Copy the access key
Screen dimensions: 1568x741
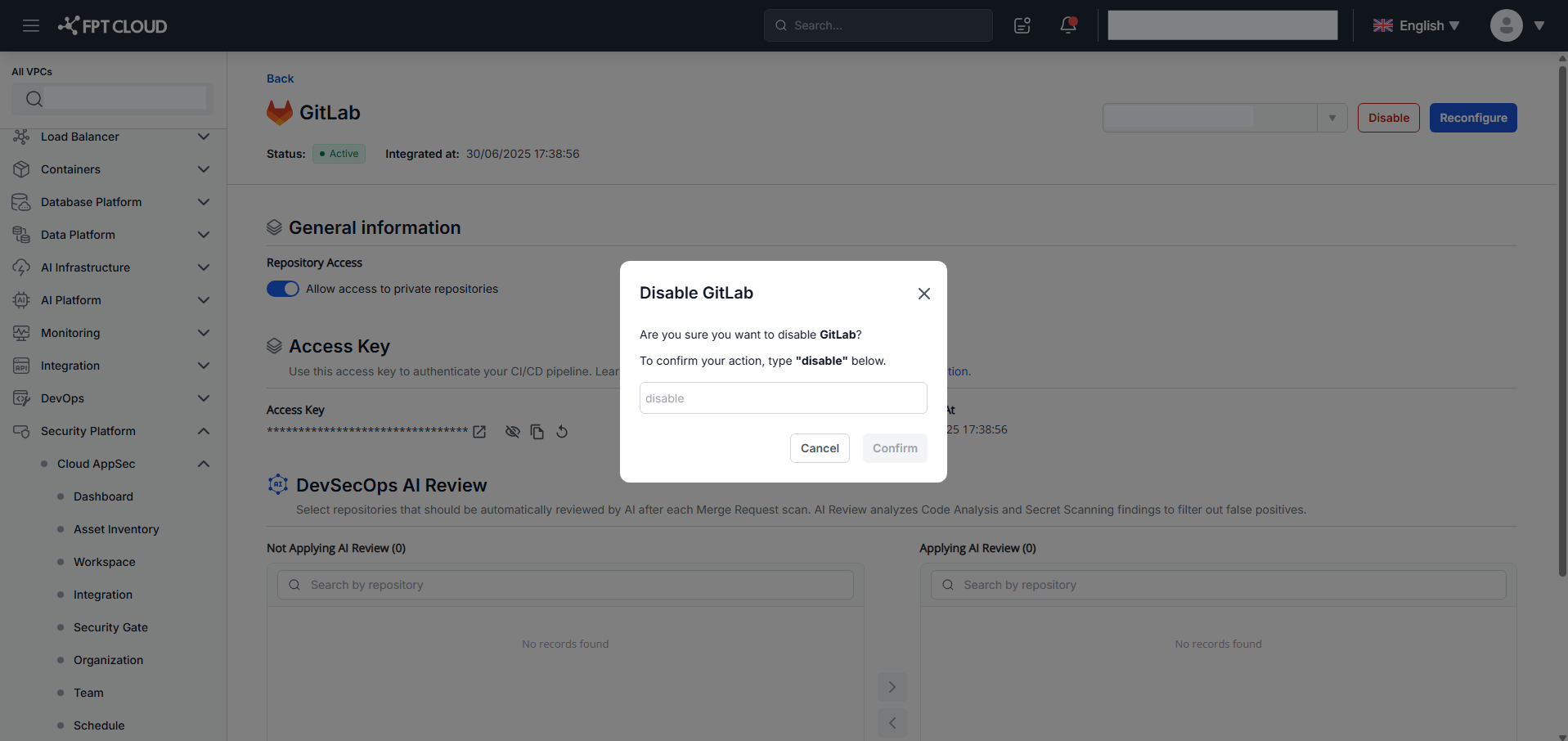tap(537, 432)
